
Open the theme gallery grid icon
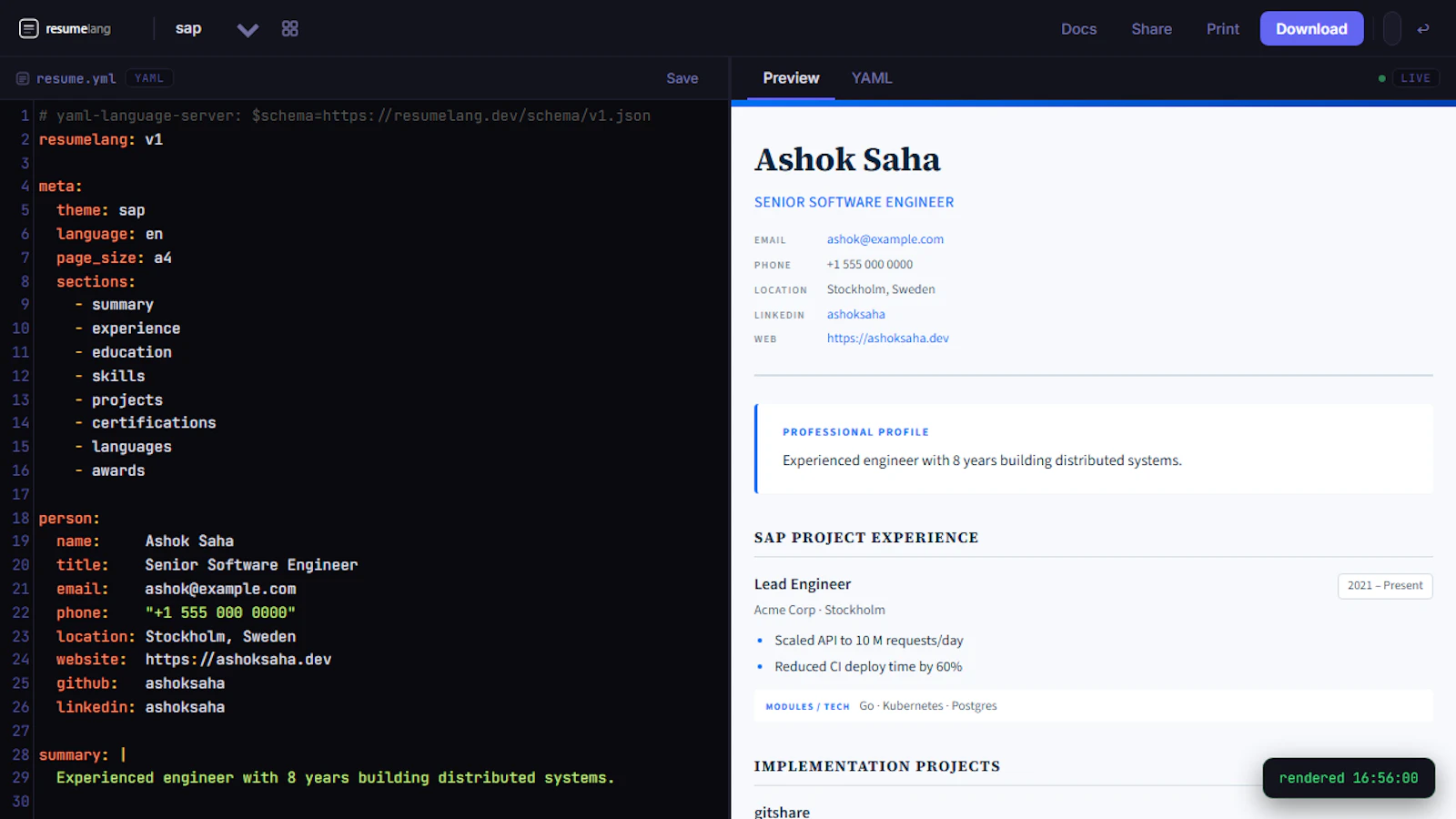pos(289,29)
